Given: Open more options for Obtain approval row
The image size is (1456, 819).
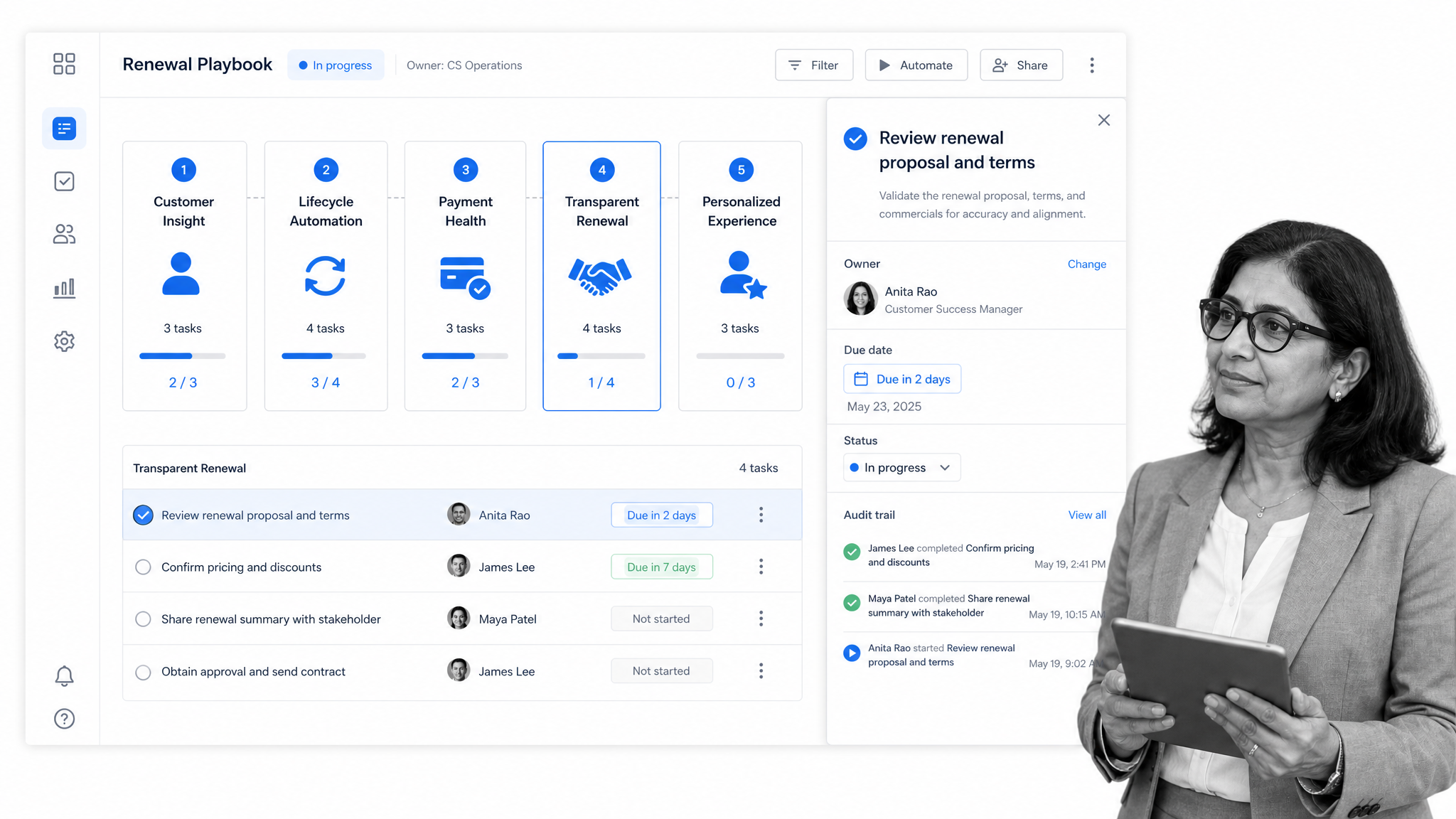Looking at the screenshot, I should (761, 671).
